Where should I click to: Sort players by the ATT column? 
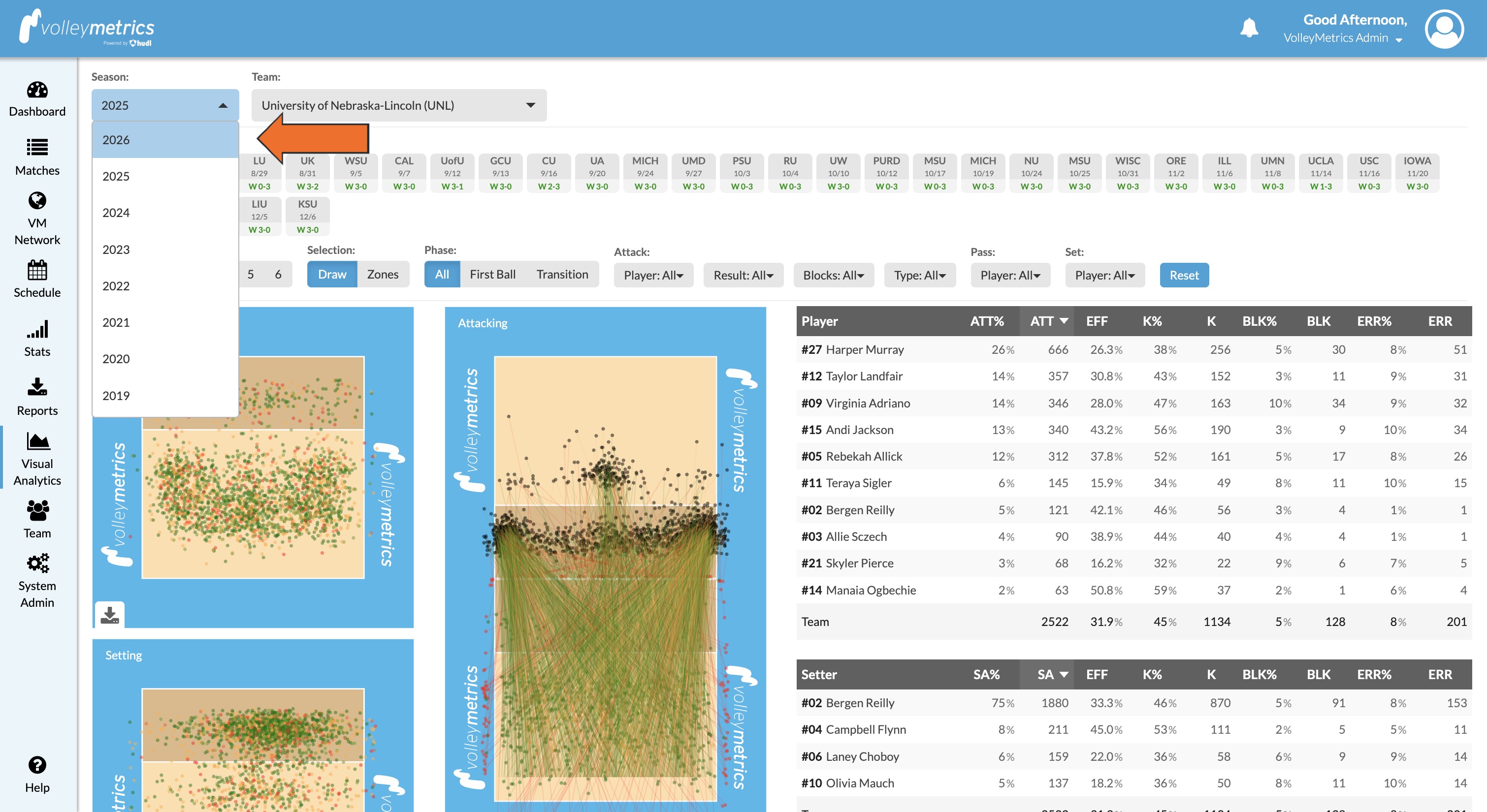click(1046, 321)
